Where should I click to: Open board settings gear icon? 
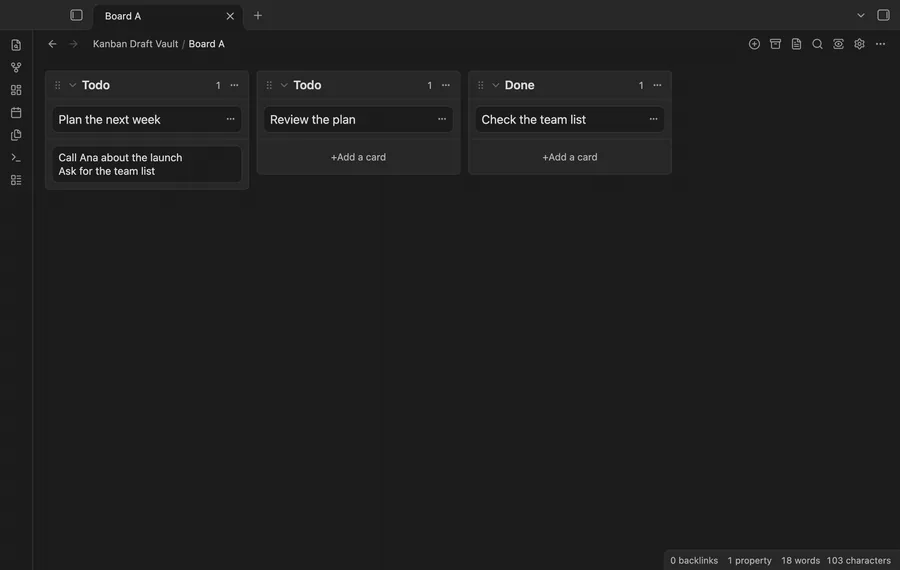tap(859, 44)
